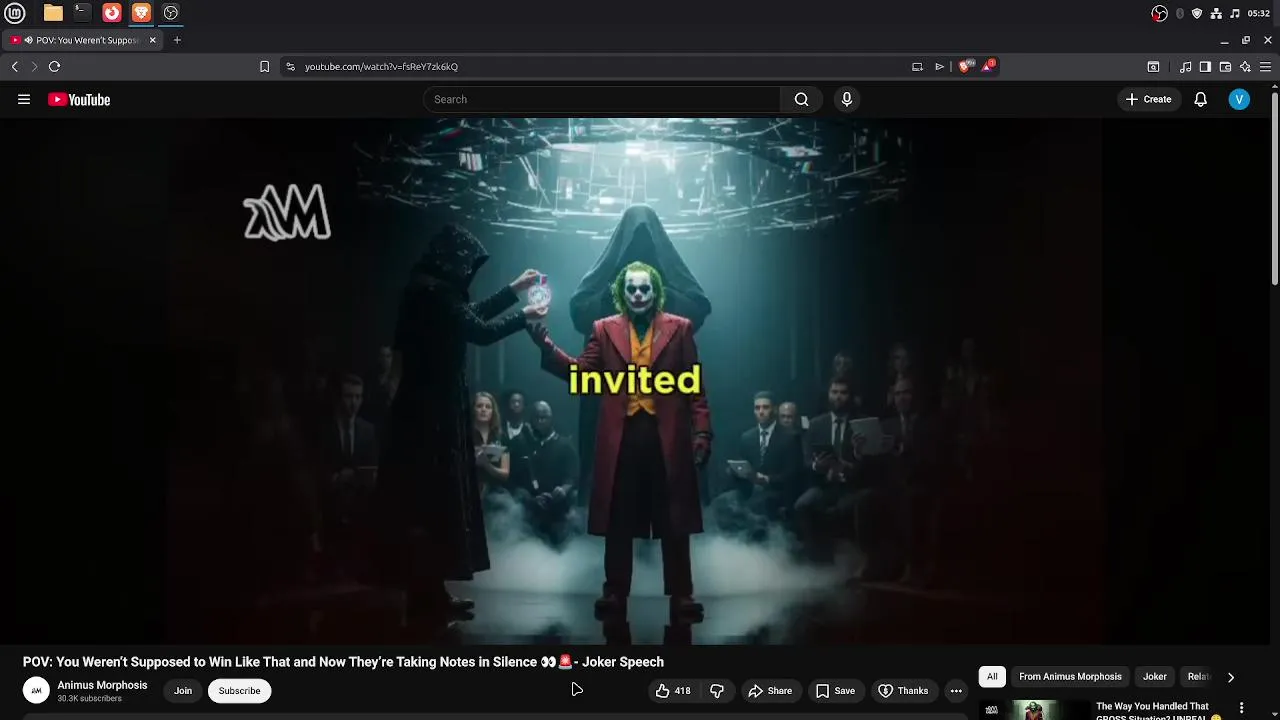
Task: Launch terminal from the panel
Action: coord(82,13)
